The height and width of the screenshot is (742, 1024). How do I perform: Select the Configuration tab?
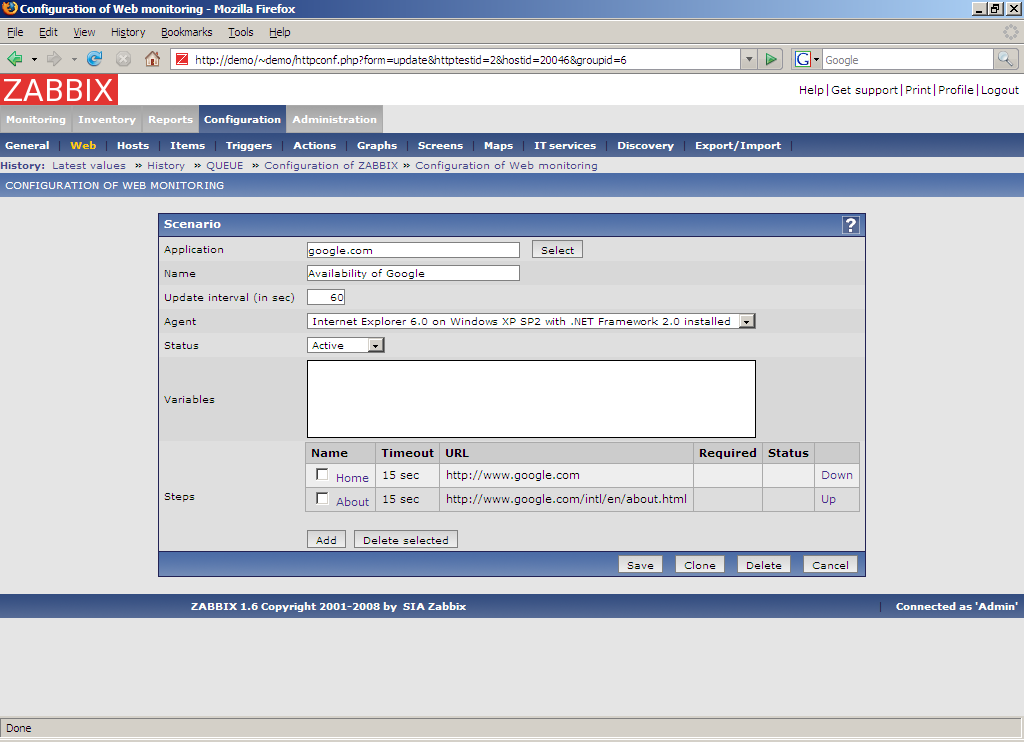coord(242,120)
